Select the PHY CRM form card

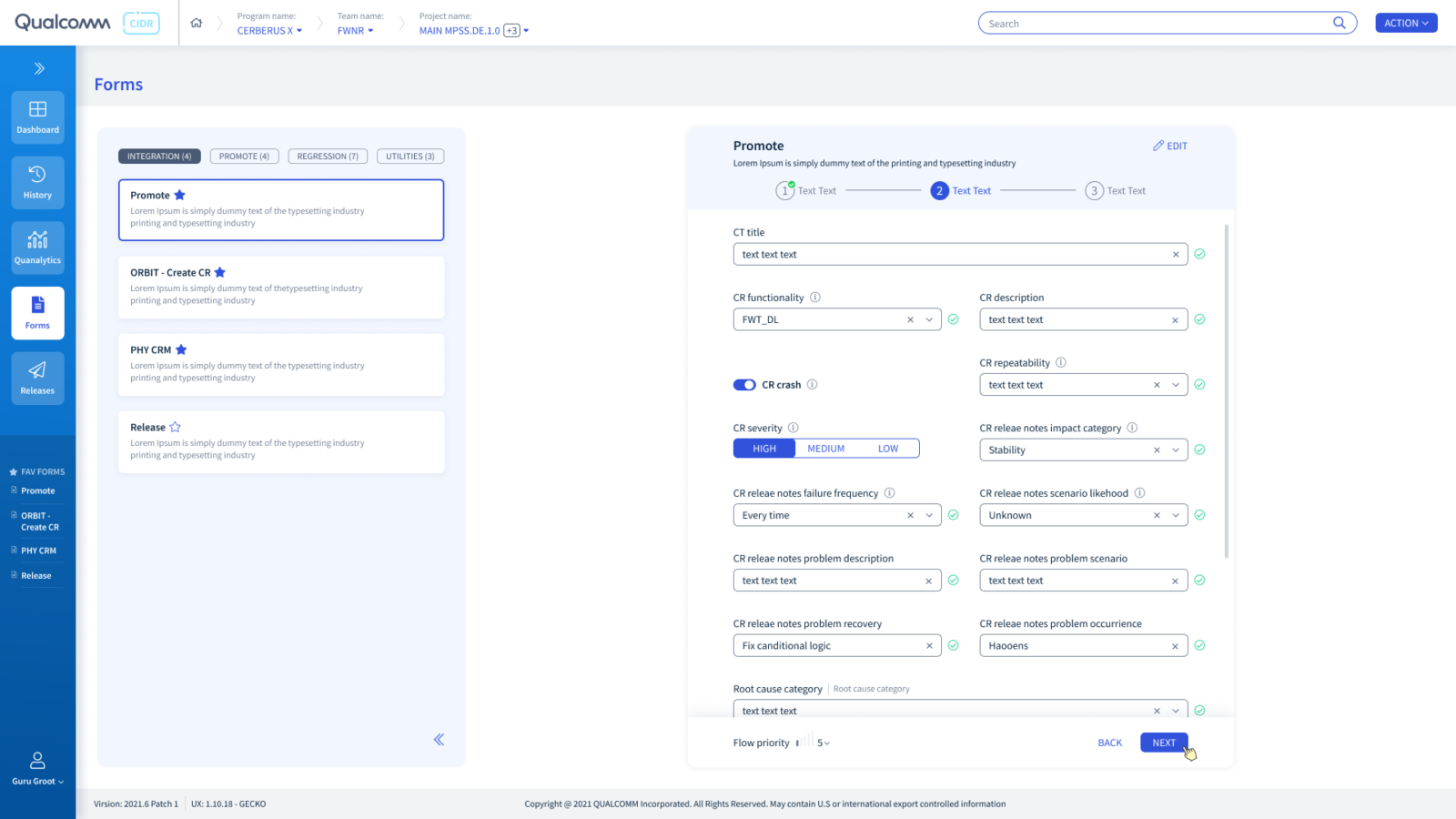click(x=281, y=365)
